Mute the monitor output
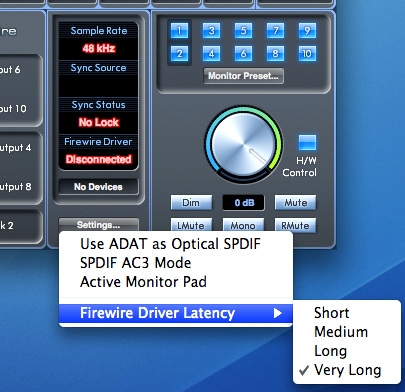Viewport: 405px width, 392px height. 295,203
